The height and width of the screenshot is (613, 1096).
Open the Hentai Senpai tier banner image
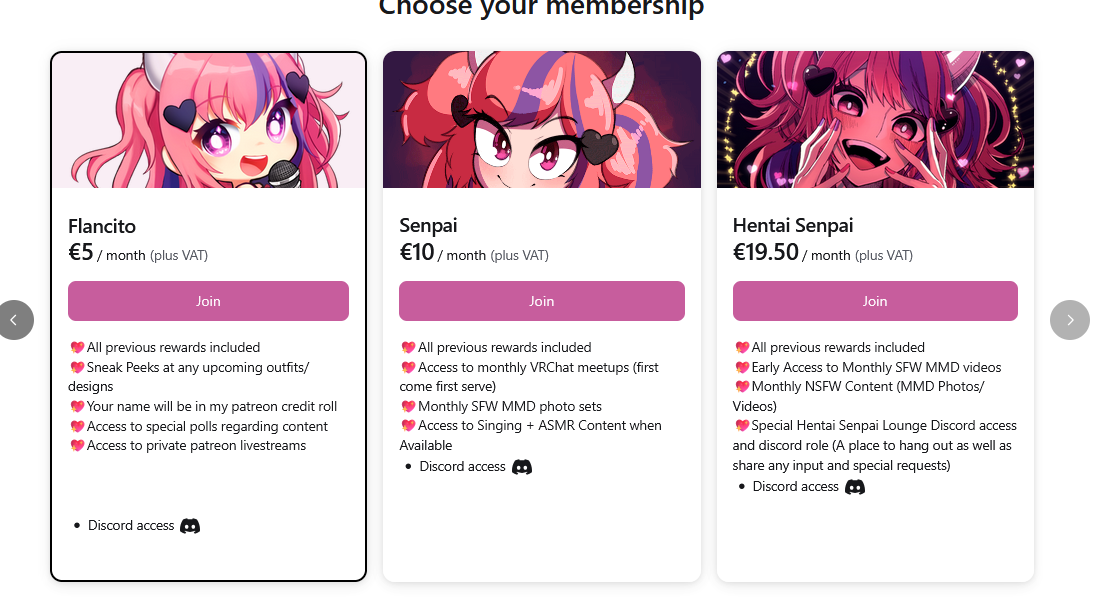875,120
